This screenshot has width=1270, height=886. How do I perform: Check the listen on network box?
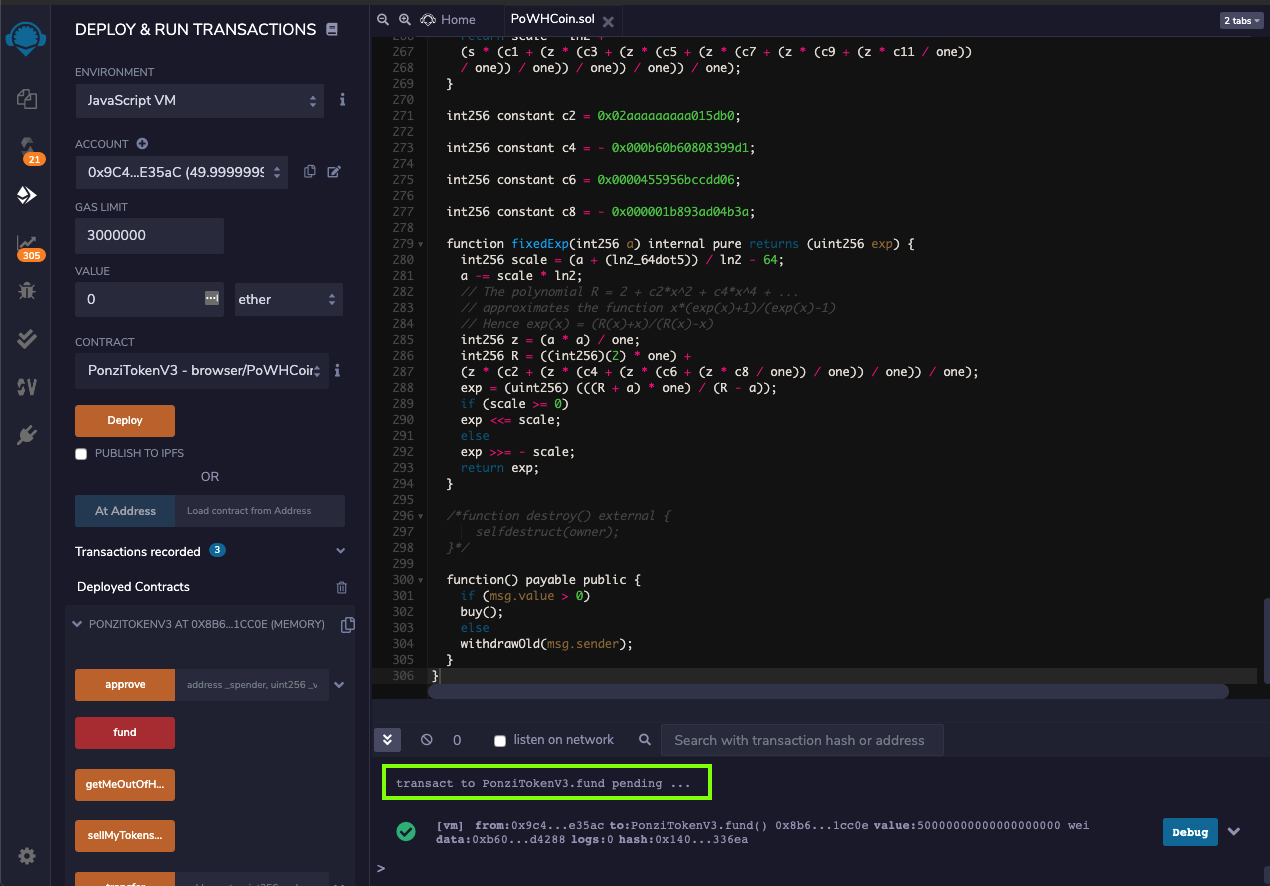500,741
